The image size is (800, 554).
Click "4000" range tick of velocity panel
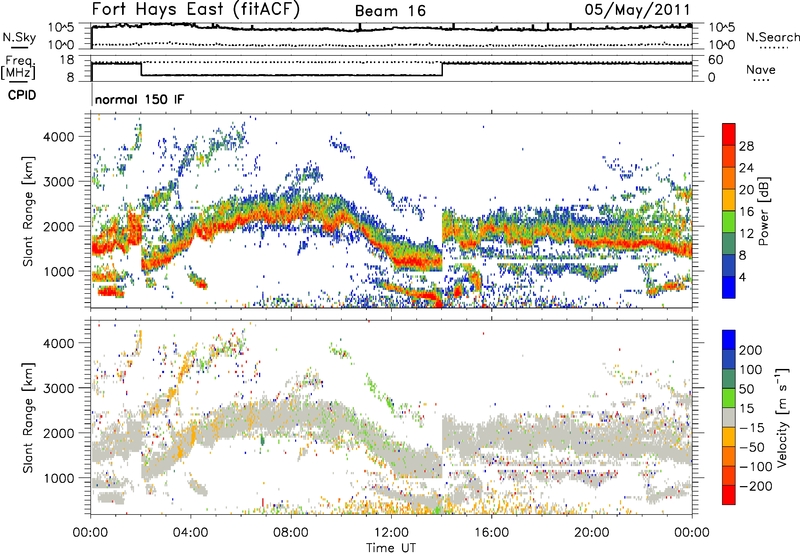(58, 343)
